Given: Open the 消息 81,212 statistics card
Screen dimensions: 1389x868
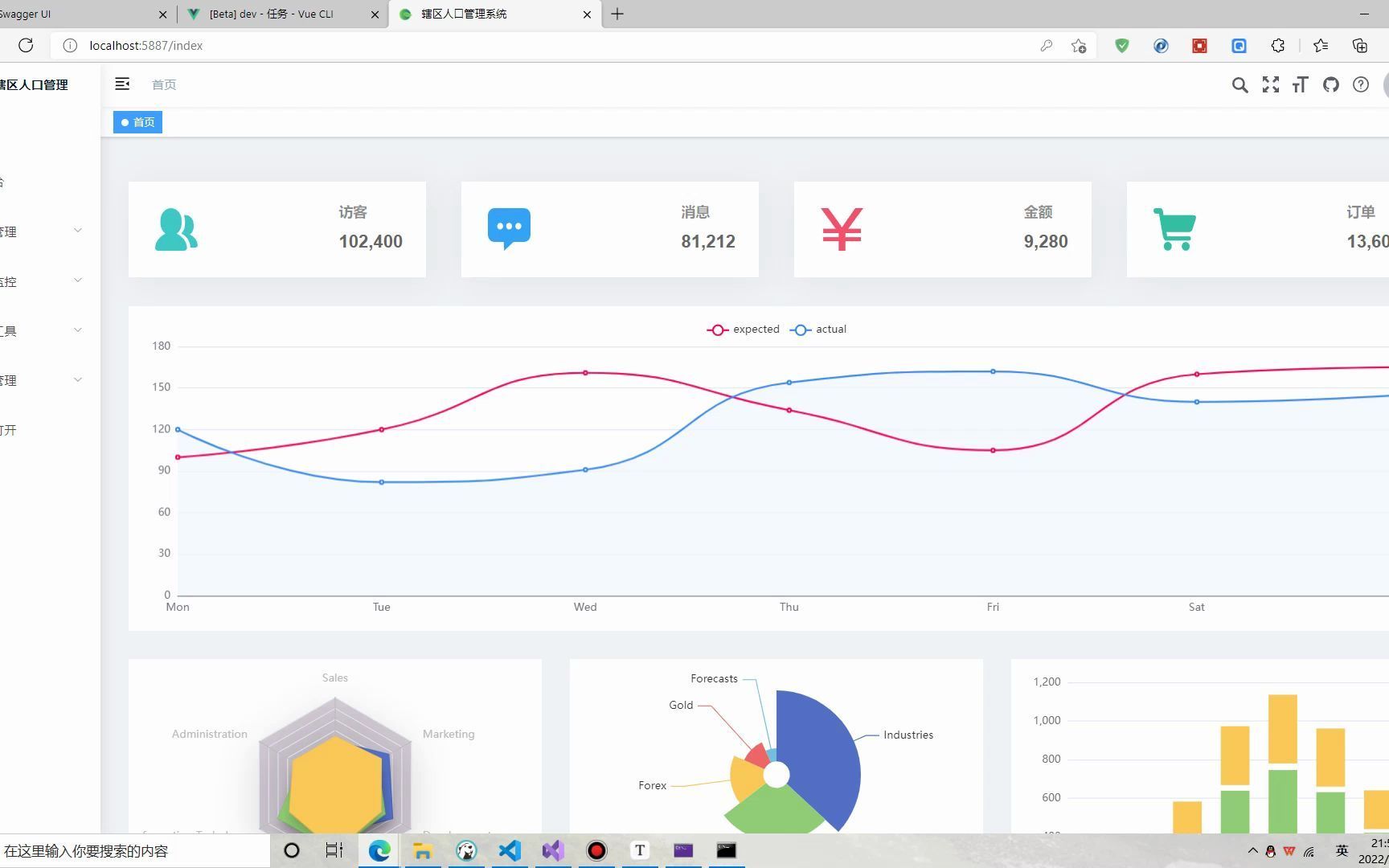Looking at the screenshot, I should (610, 229).
